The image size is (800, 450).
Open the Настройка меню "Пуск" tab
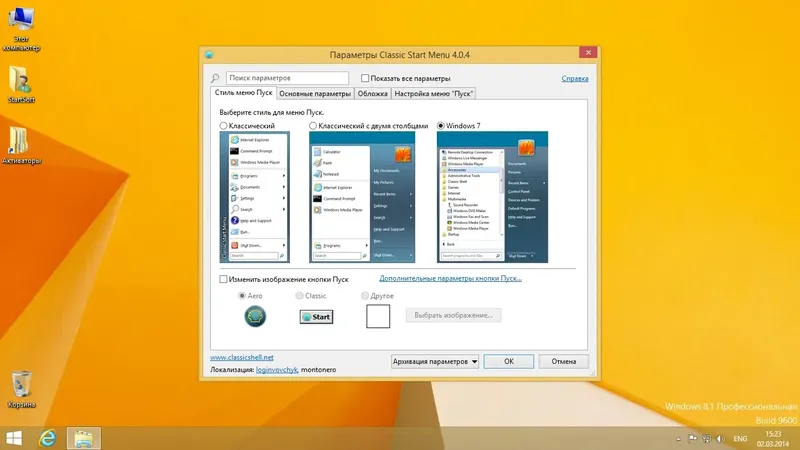[x=434, y=94]
